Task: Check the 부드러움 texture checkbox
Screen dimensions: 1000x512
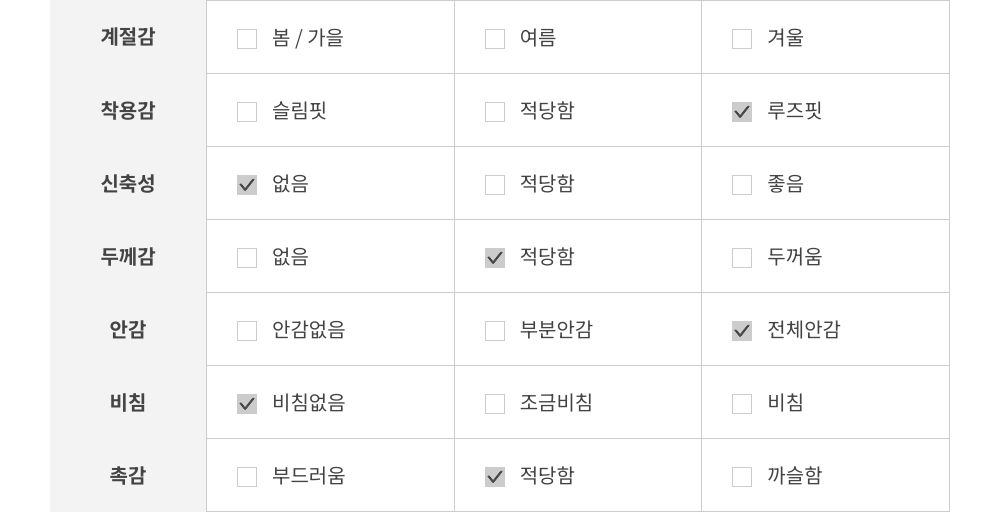Action: click(x=247, y=477)
